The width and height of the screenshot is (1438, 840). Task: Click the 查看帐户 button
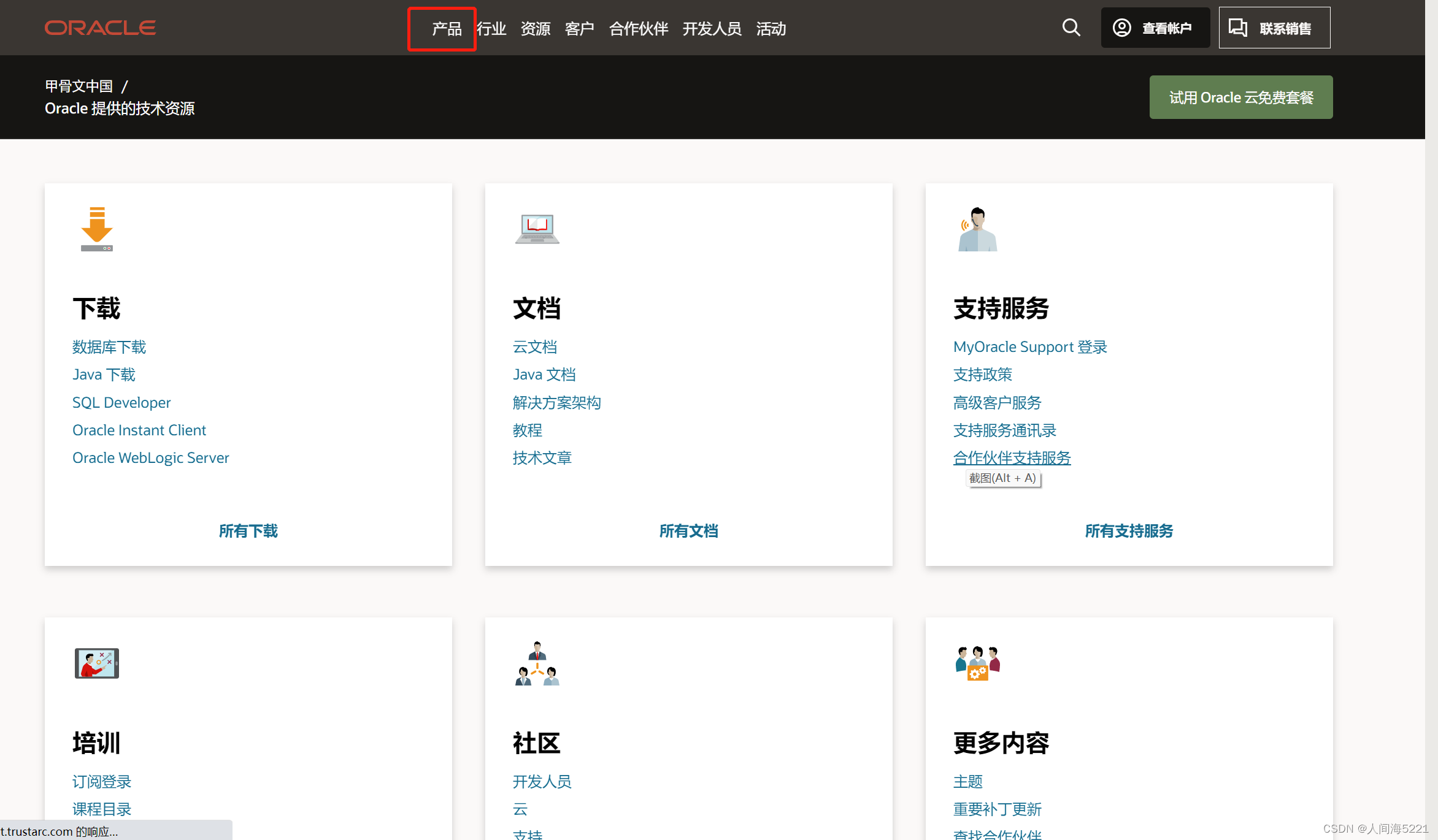pos(1155,28)
